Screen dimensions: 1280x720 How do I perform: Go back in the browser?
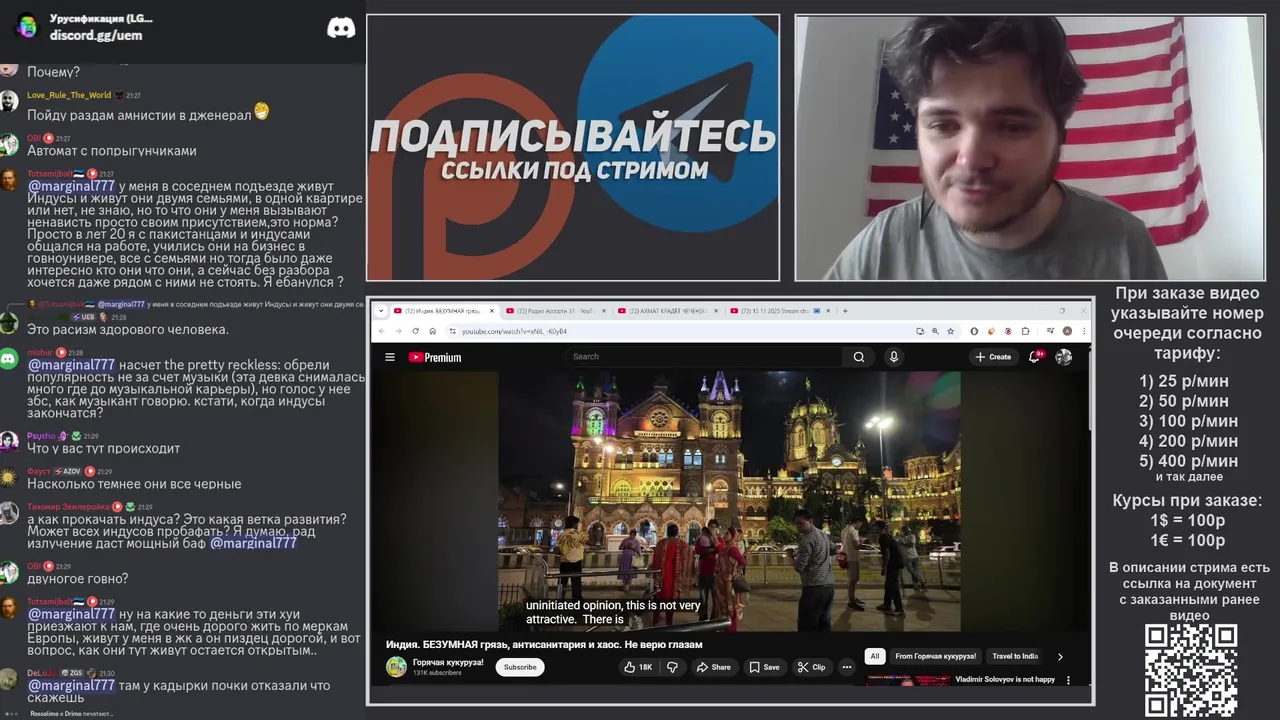pyautogui.click(x=381, y=331)
